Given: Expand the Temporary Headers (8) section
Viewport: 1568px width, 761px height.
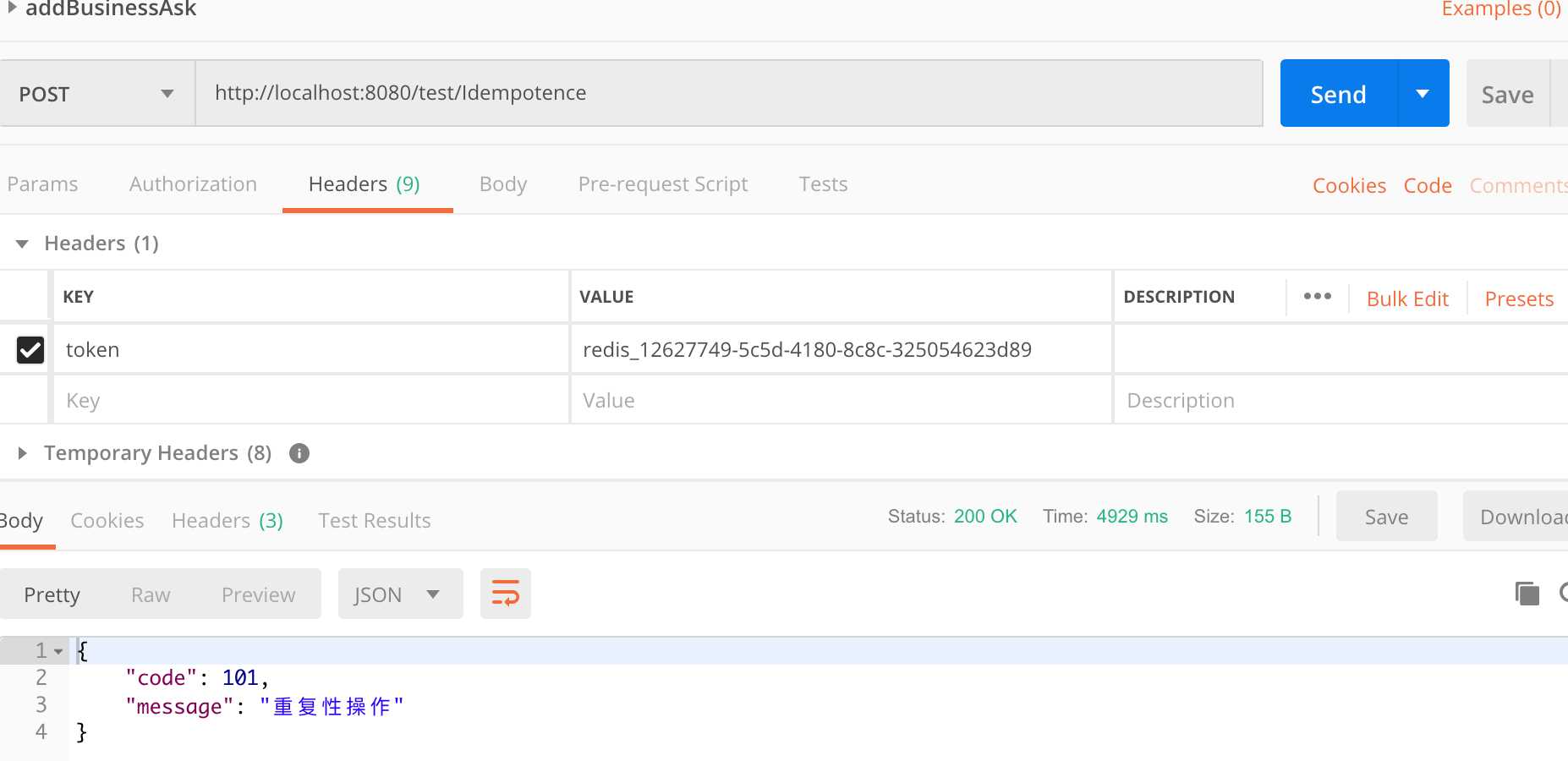Looking at the screenshot, I should click(x=23, y=453).
